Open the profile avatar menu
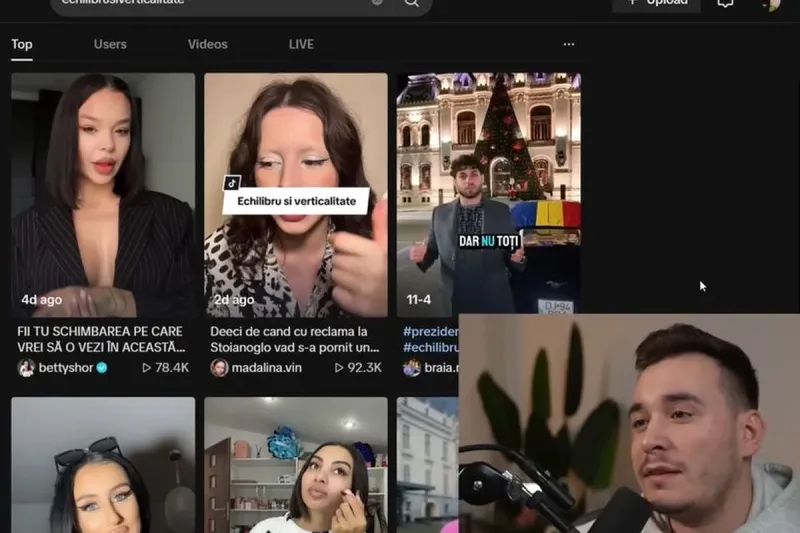This screenshot has height=533, width=800. click(769, 4)
